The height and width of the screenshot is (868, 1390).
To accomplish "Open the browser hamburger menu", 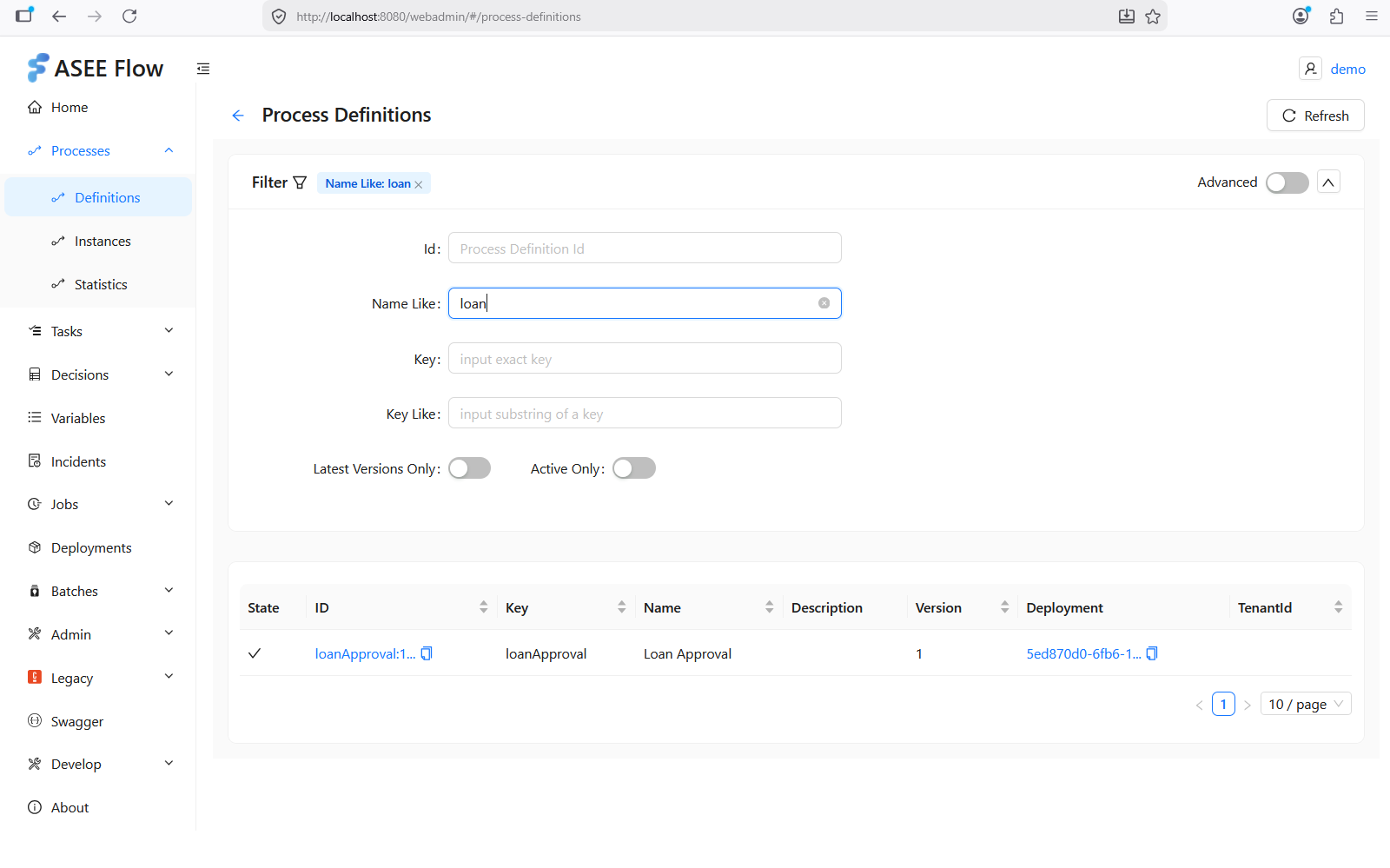I will 1372,16.
